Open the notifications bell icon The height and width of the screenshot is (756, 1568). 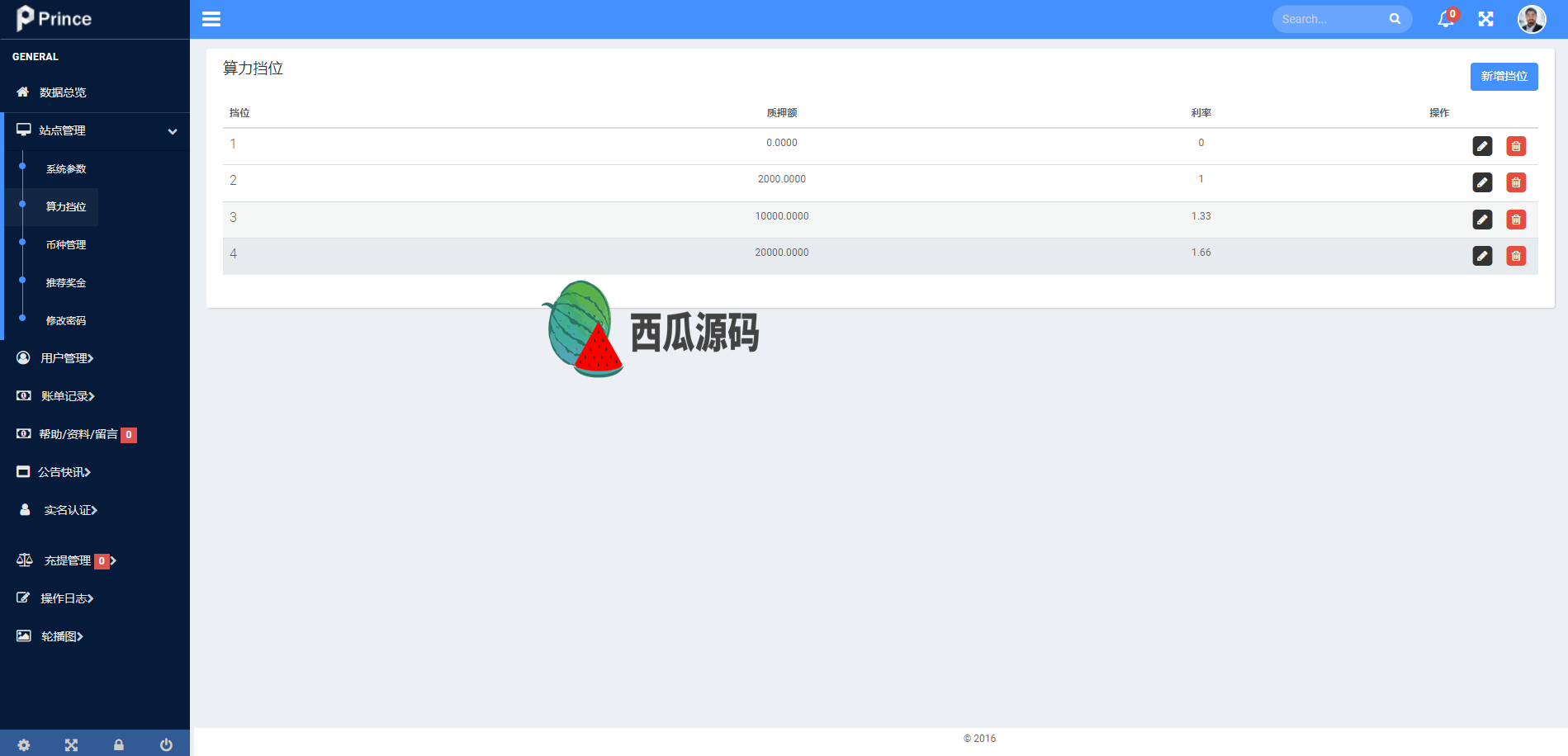click(1446, 19)
